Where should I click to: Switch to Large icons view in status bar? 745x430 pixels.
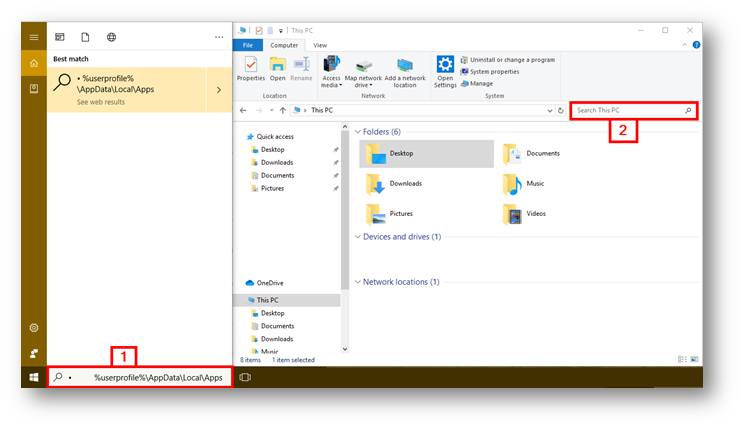tap(694, 360)
